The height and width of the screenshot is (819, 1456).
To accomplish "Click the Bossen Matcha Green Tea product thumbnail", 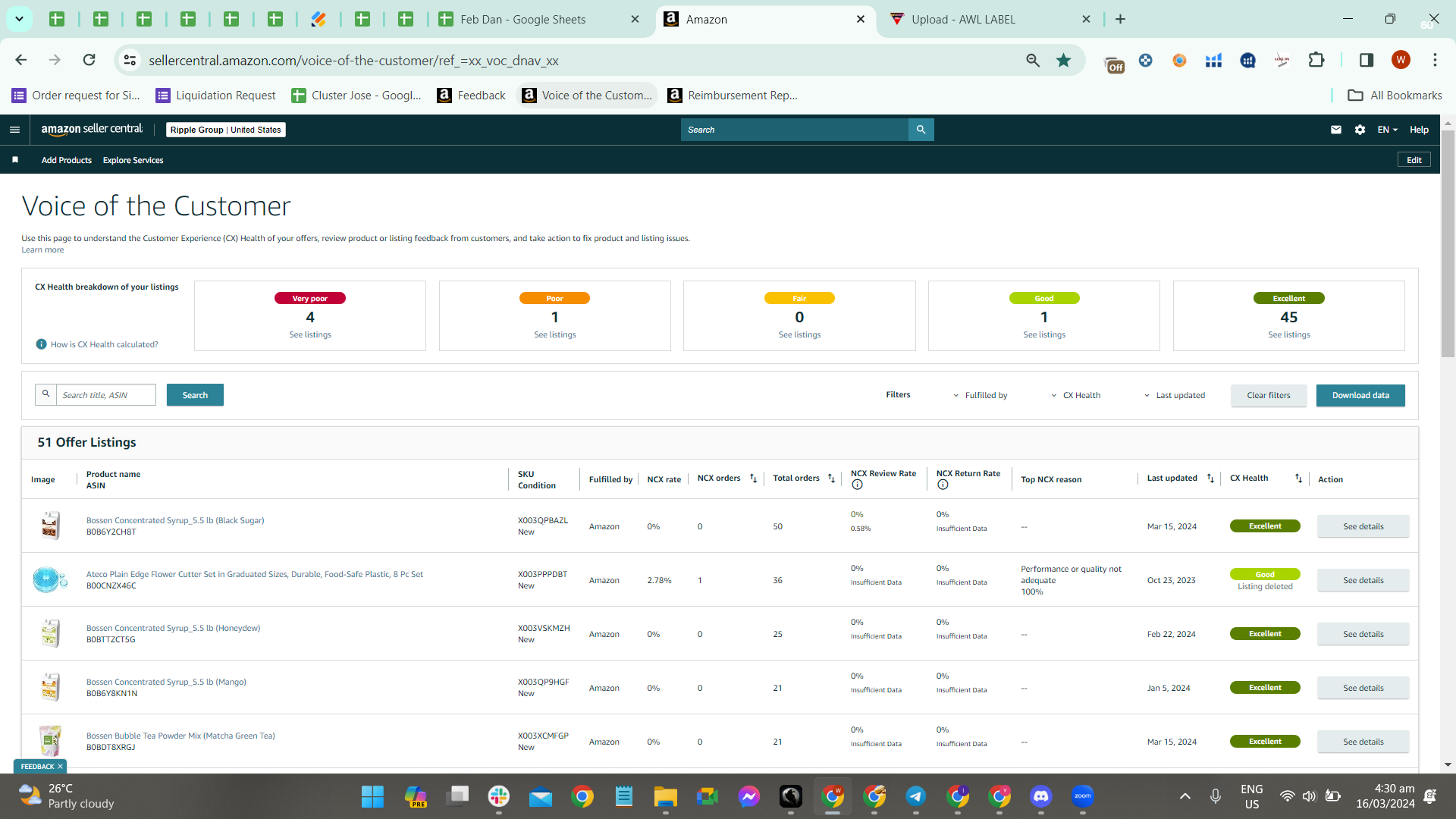I will 50,741.
